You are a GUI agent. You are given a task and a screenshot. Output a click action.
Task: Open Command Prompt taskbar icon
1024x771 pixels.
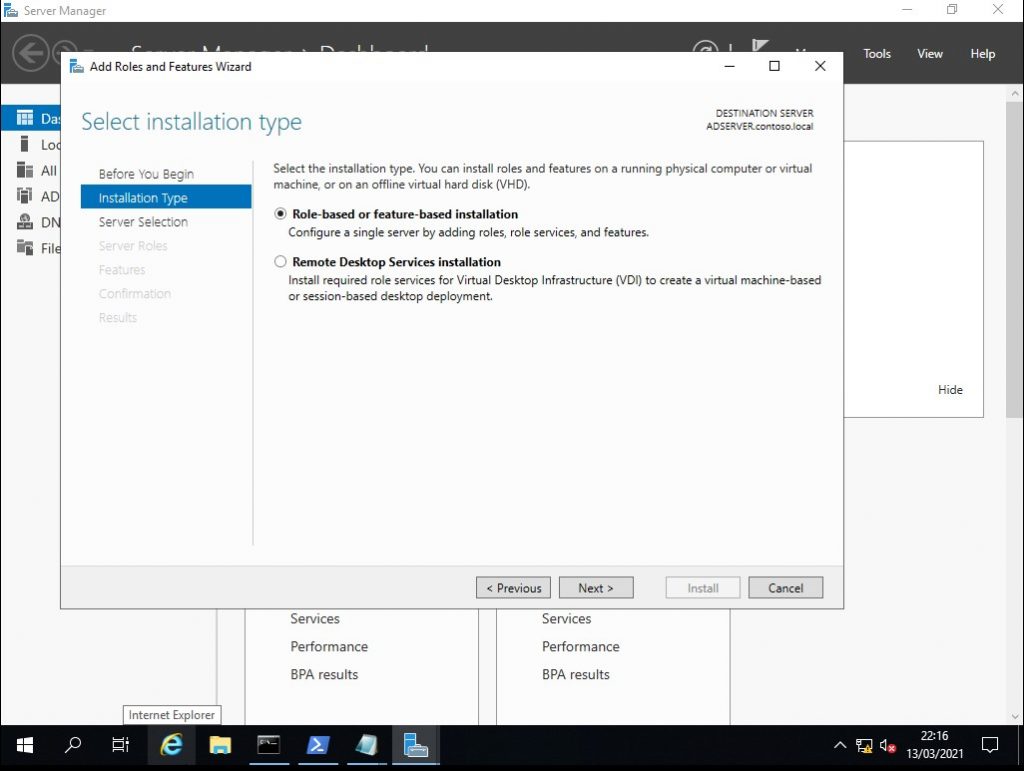coord(268,745)
